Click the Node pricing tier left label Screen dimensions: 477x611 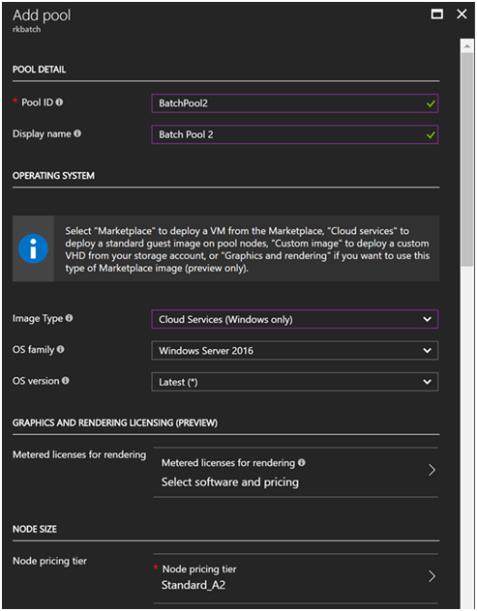point(49,561)
